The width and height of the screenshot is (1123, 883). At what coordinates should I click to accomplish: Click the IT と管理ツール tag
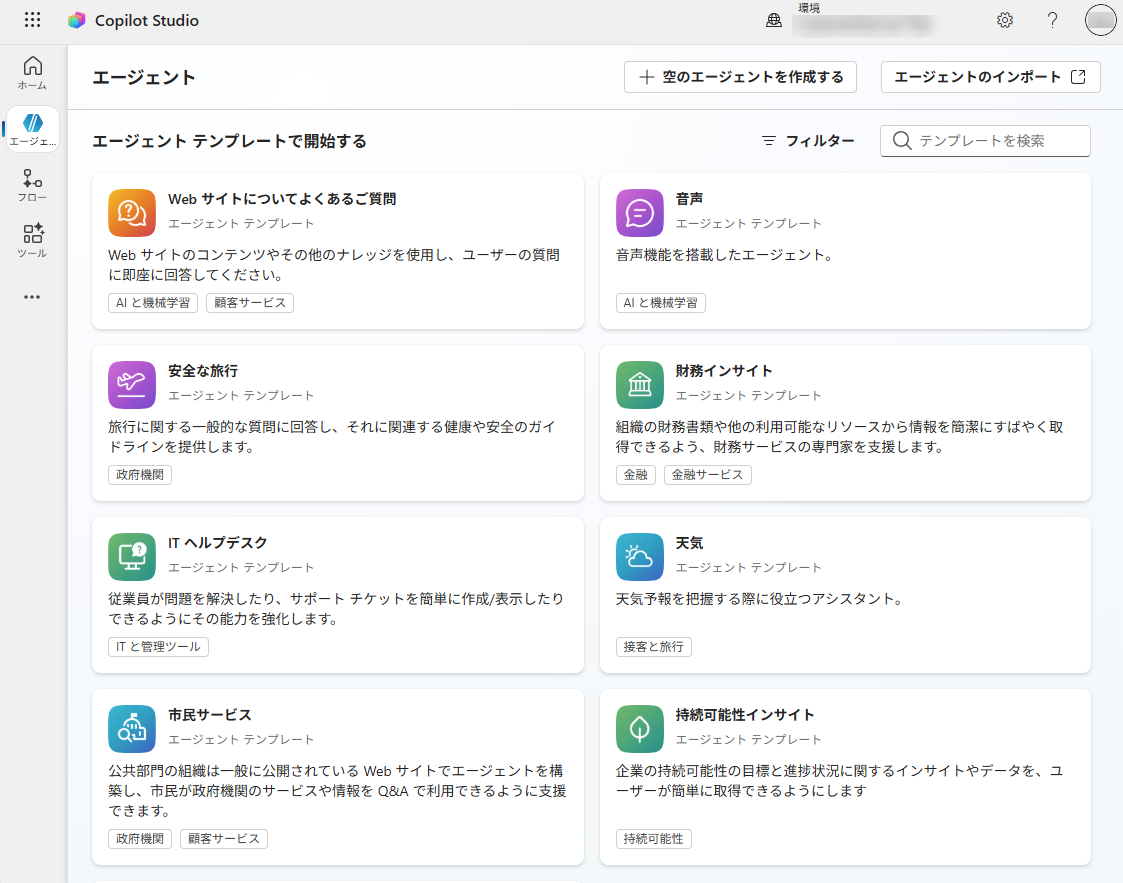click(158, 647)
